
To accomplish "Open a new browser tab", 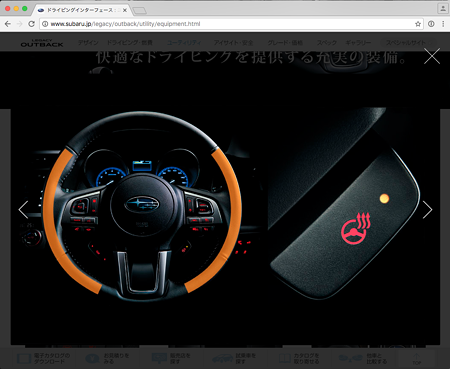I will click(139, 11).
